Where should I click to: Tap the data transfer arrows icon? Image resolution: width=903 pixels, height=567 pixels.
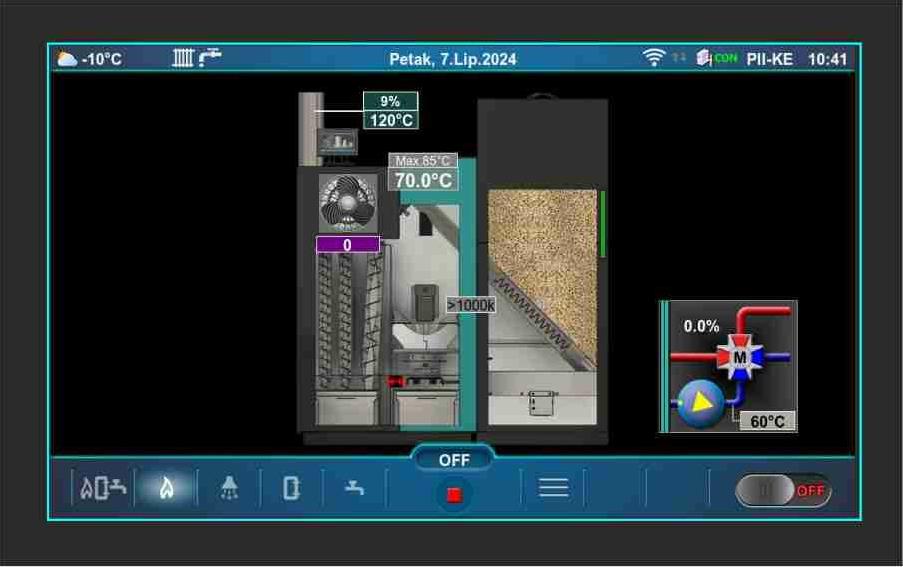[679, 57]
